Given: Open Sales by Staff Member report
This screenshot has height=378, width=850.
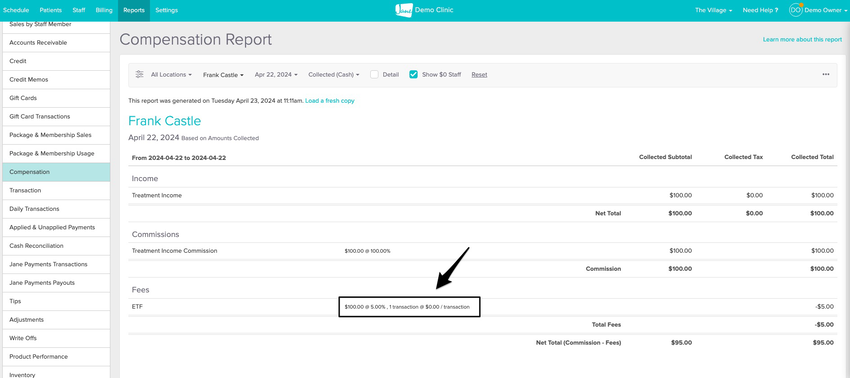Looking at the screenshot, I should 55,27.
